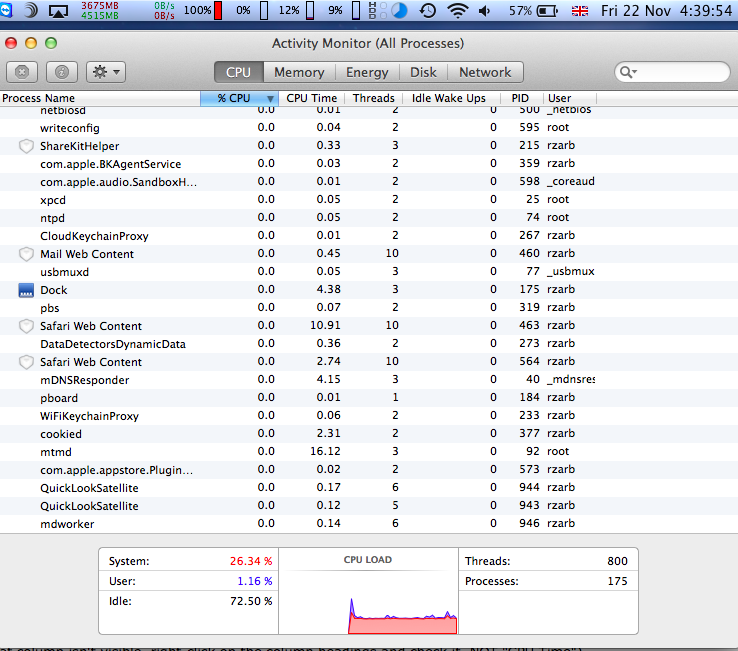The image size is (738, 651).
Task: Select the mtmd process row
Action: tap(369, 452)
